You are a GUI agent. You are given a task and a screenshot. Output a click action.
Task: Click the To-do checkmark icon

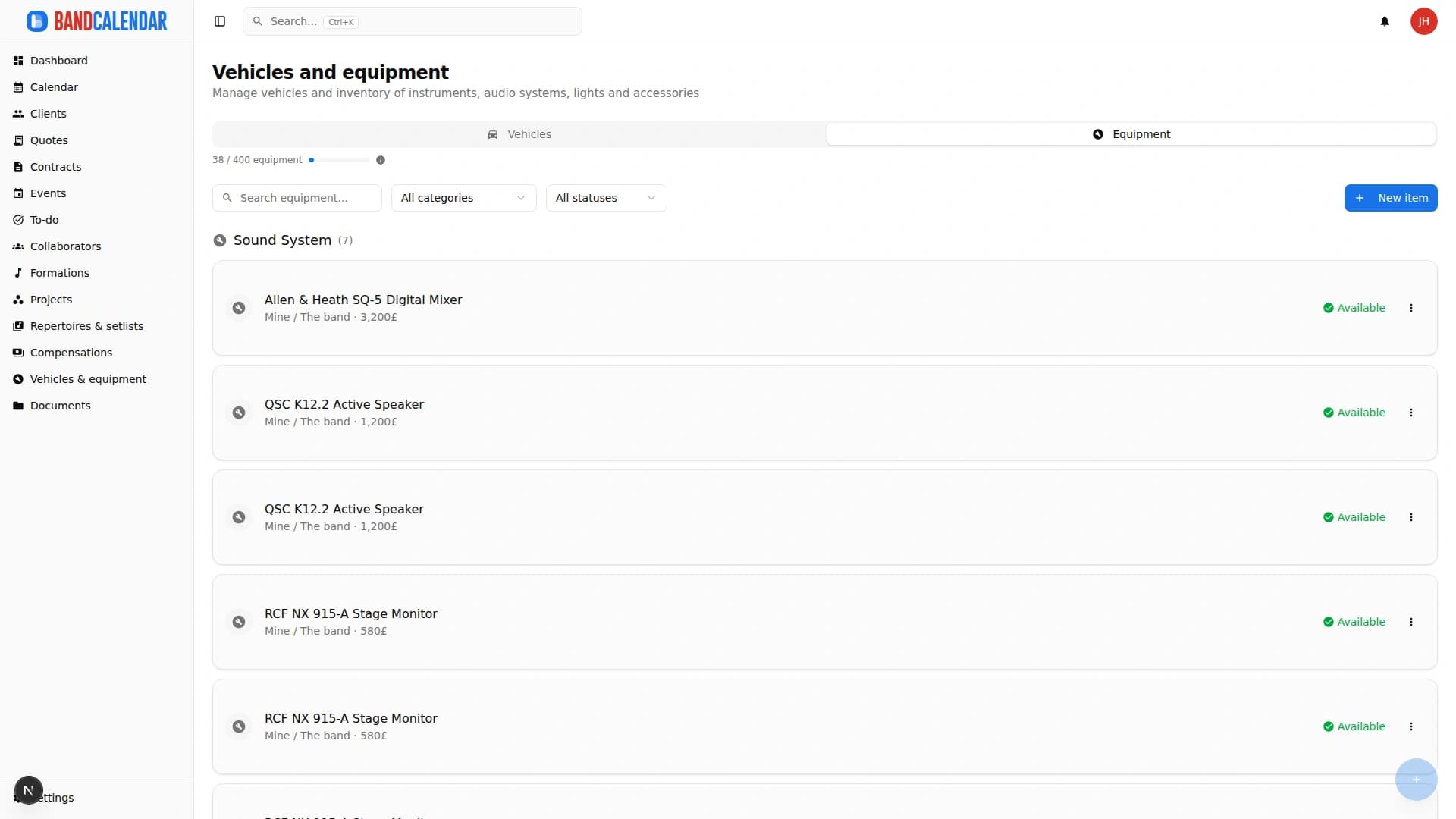click(18, 220)
